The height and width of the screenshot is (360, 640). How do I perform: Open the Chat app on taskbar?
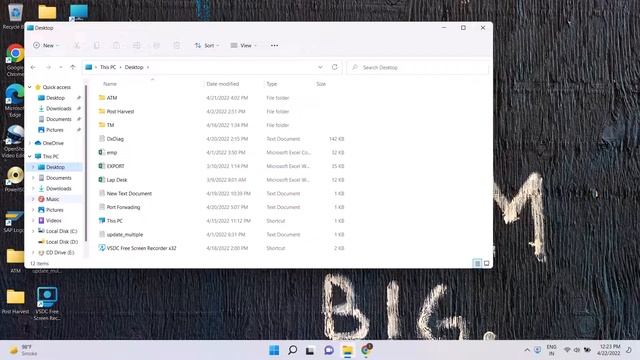pos(329,350)
